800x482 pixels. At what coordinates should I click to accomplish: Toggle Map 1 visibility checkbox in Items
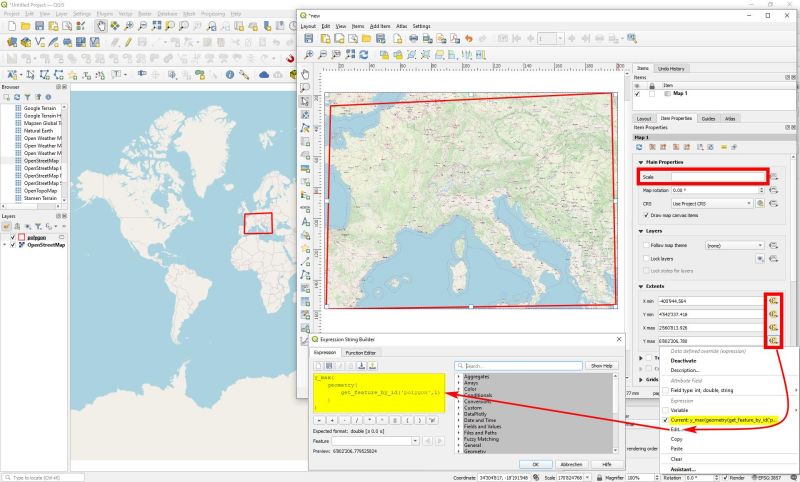point(637,94)
